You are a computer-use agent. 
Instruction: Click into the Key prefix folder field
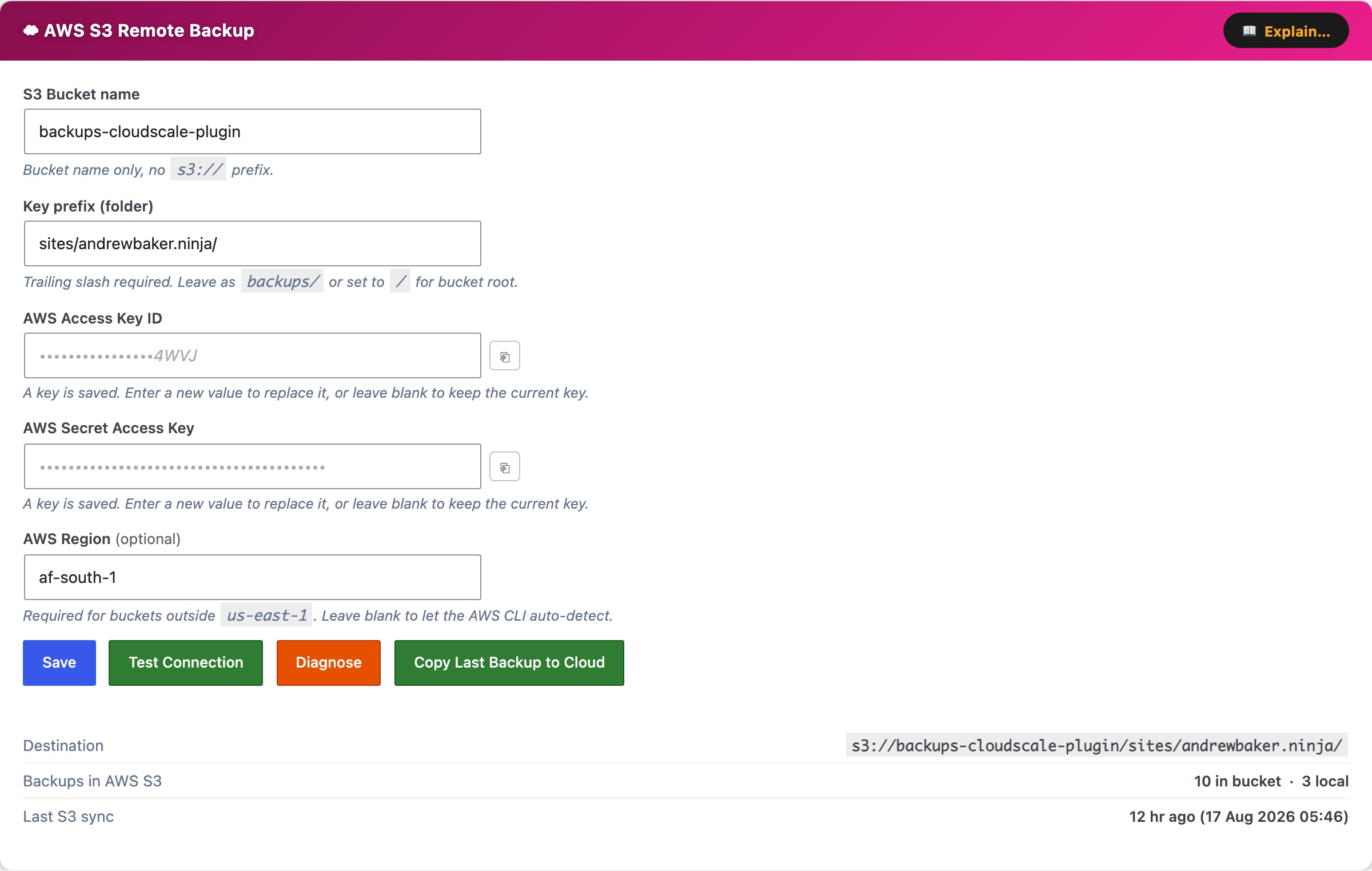tap(253, 243)
